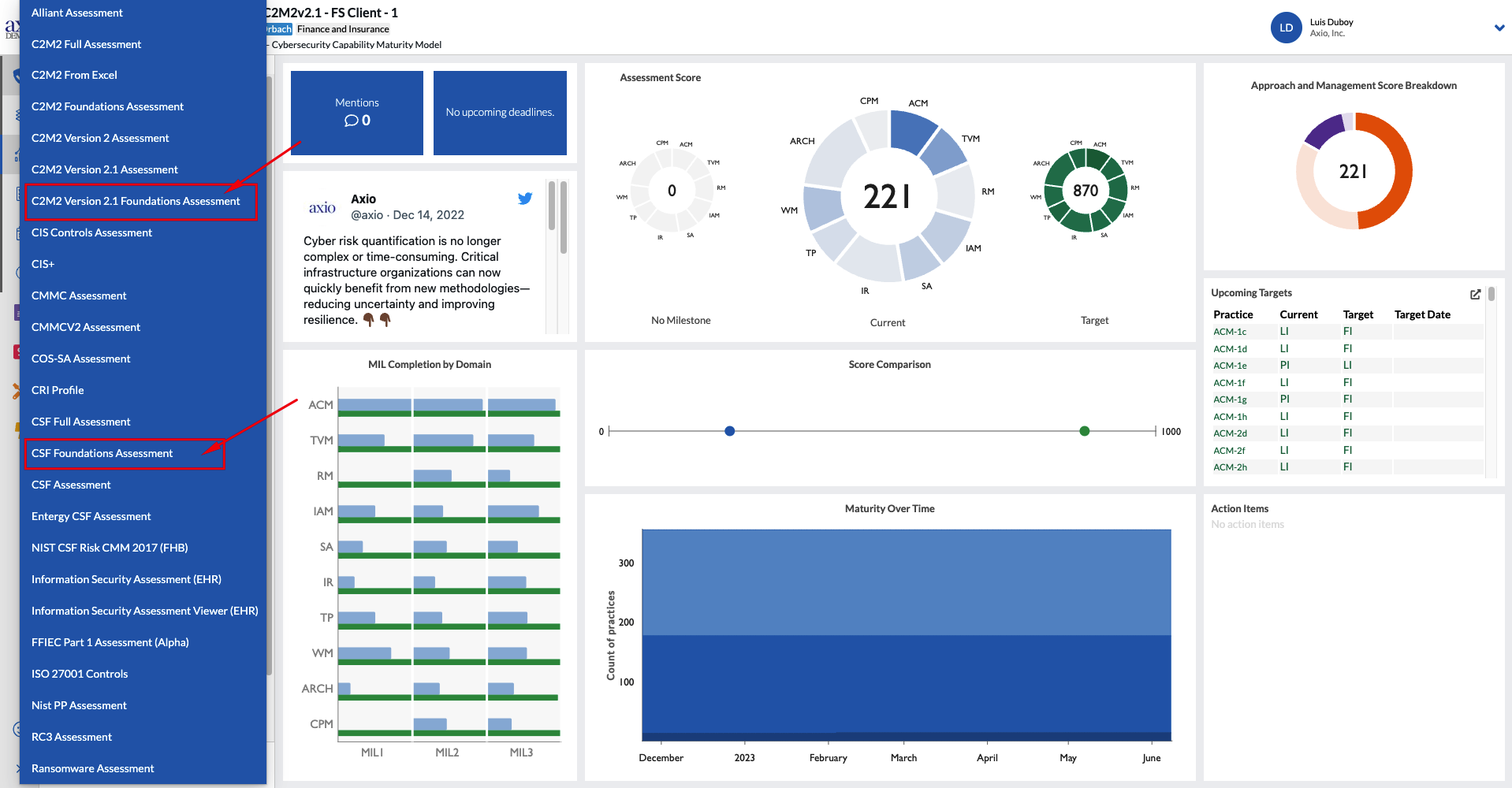This screenshot has width=1512, height=788.
Task: Open C2M2 Version 2.1 Assessment
Action: [105, 169]
